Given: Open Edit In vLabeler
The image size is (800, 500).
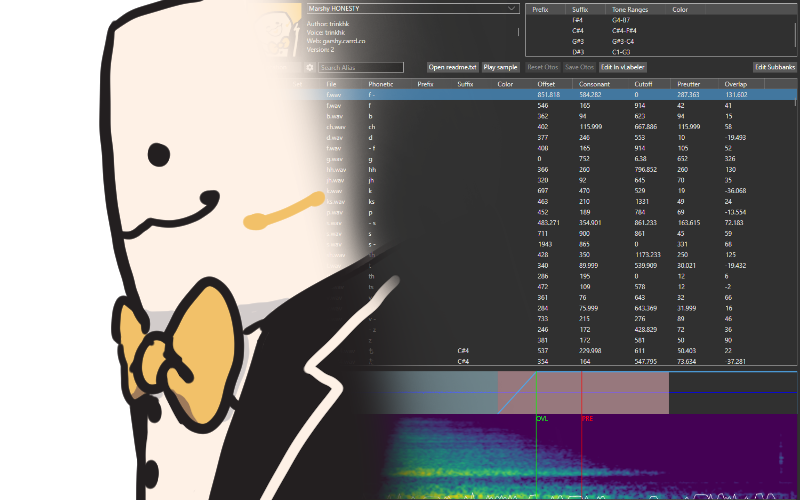Looking at the screenshot, I should [625, 67].
